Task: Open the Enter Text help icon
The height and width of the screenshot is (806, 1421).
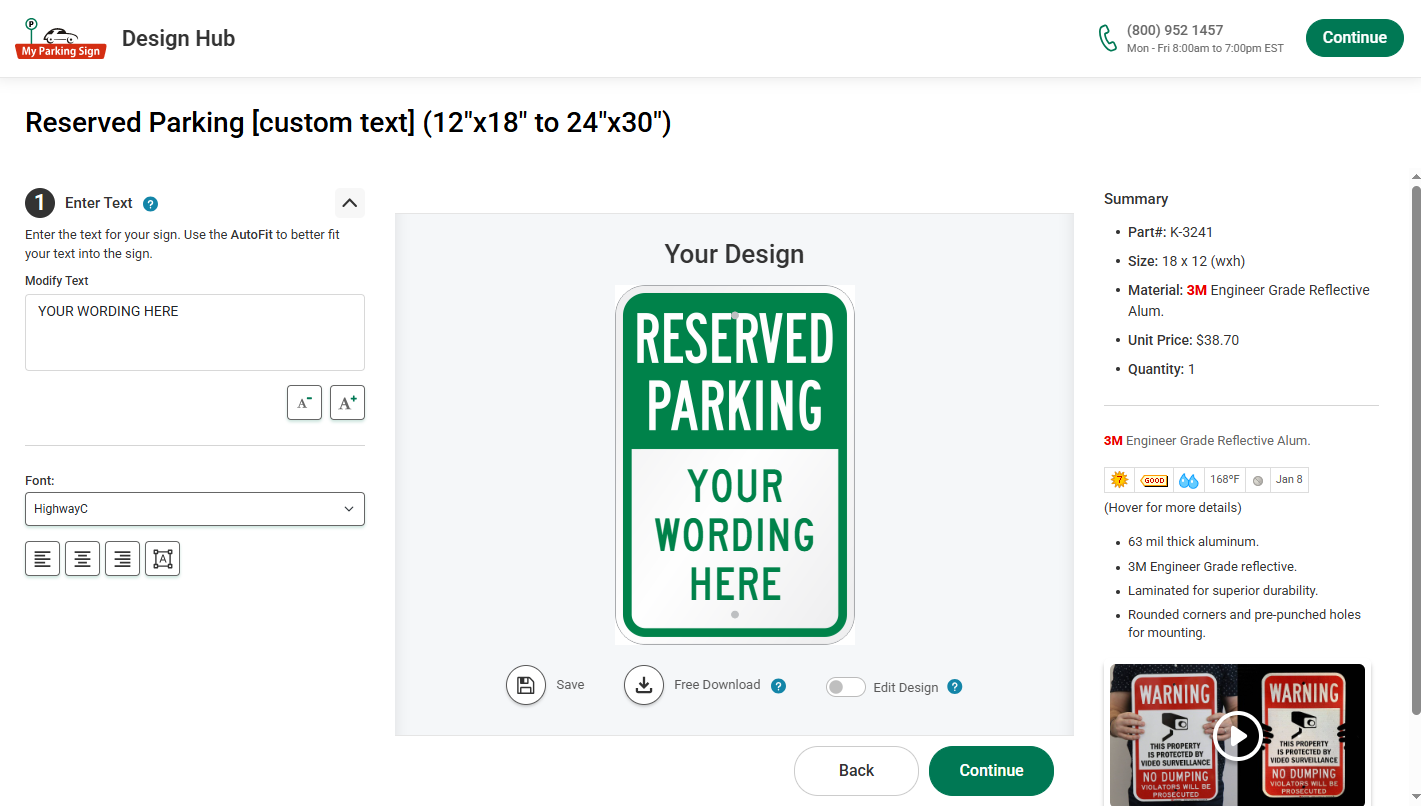Action: point(150,203)
